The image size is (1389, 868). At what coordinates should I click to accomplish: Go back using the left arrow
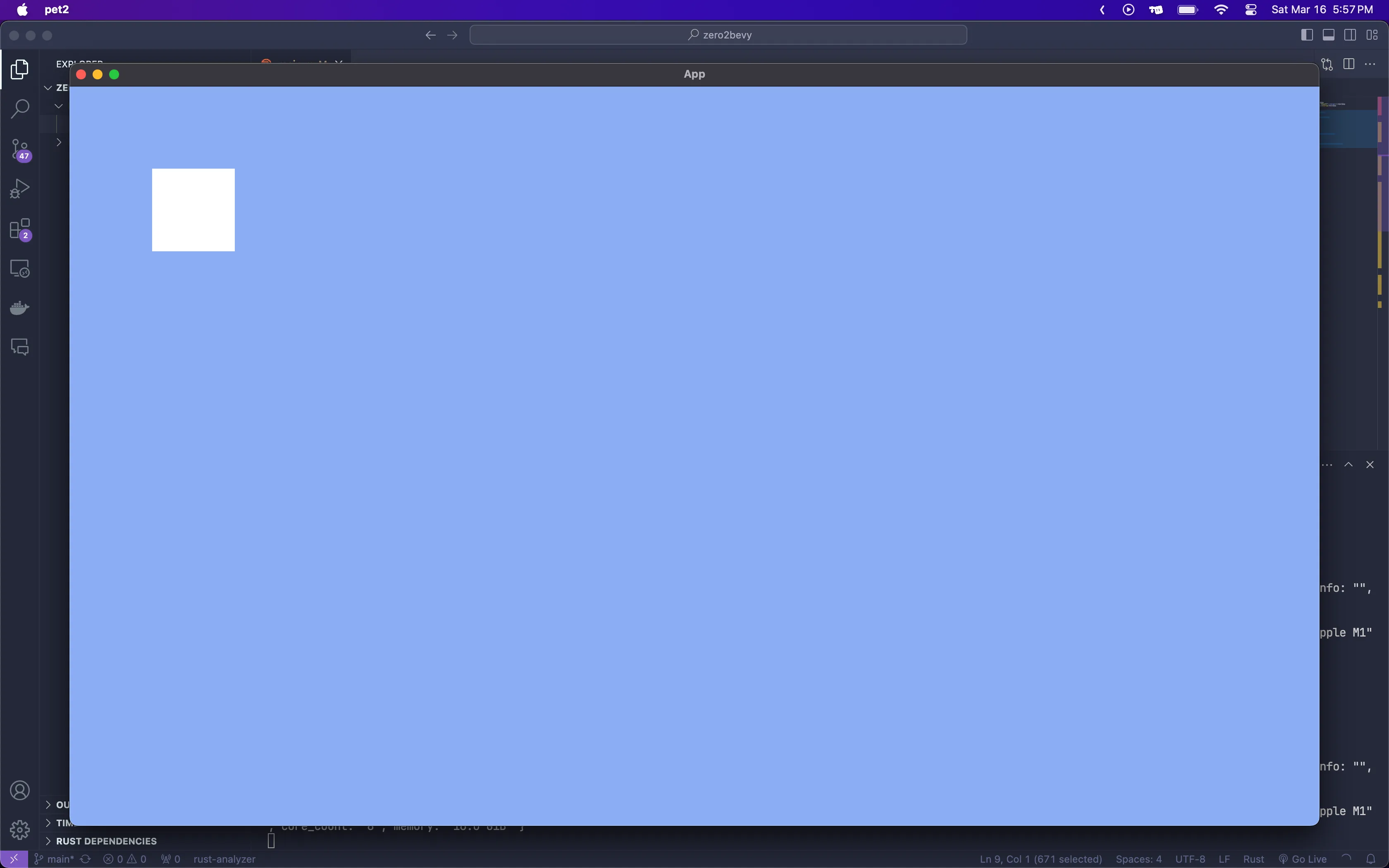(430, 35)
